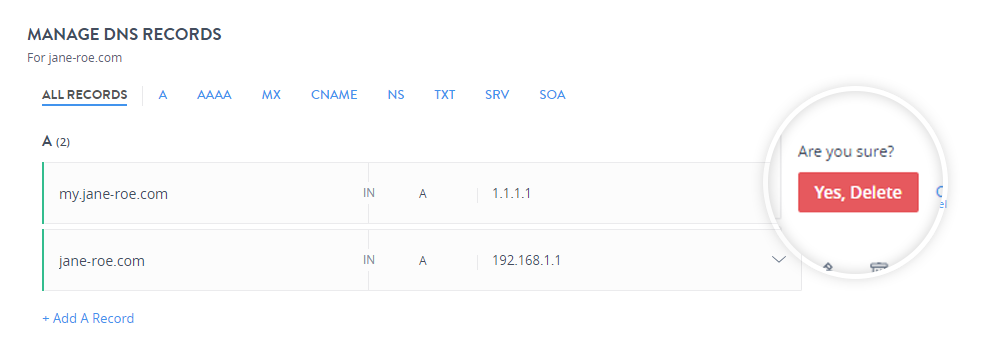Click the + Add A Record link
This screenshot has height=364, width=988.
tap(88, 319)
